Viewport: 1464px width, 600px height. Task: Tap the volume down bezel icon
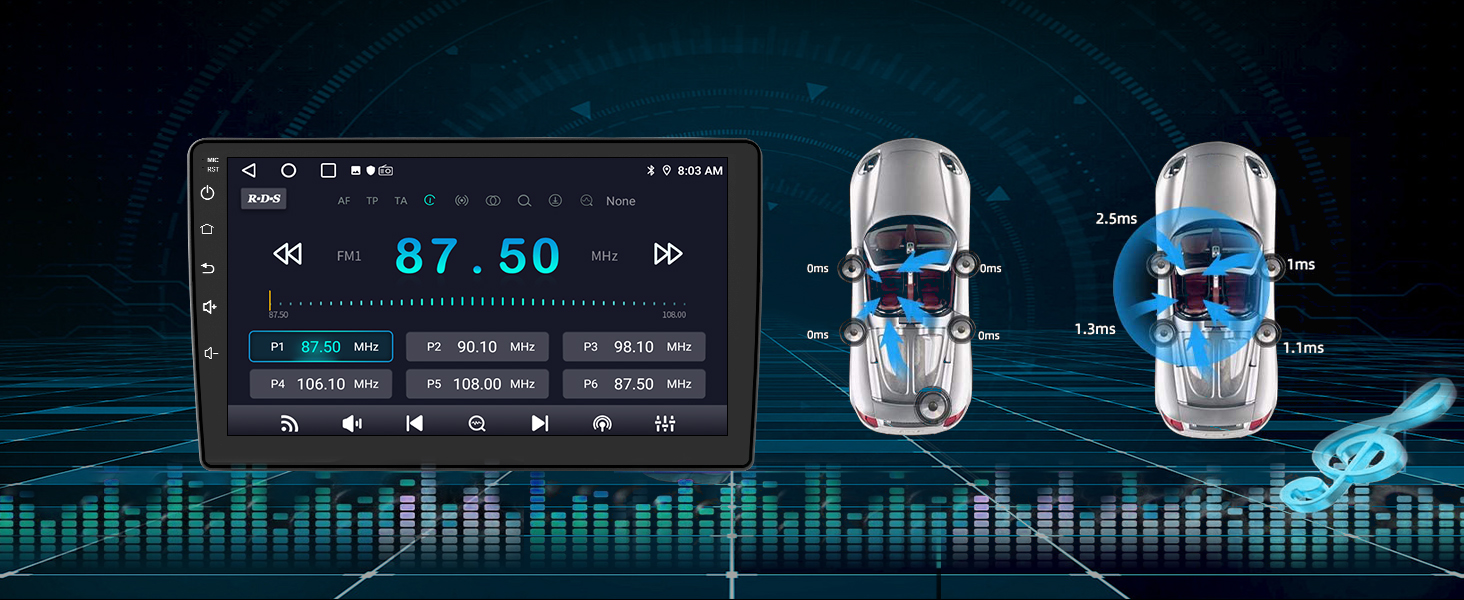pos(209,353)
